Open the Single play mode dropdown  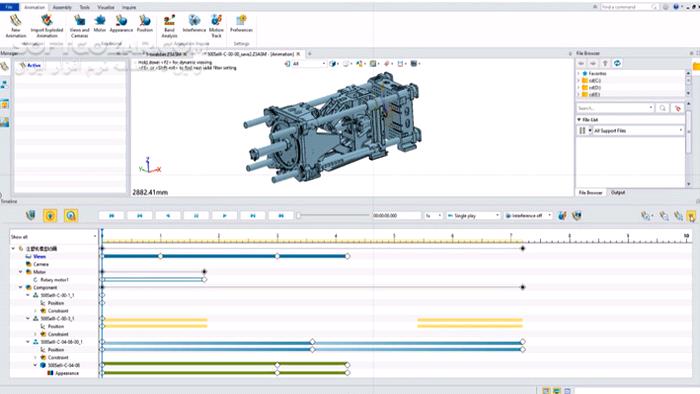tap(473, 216)
